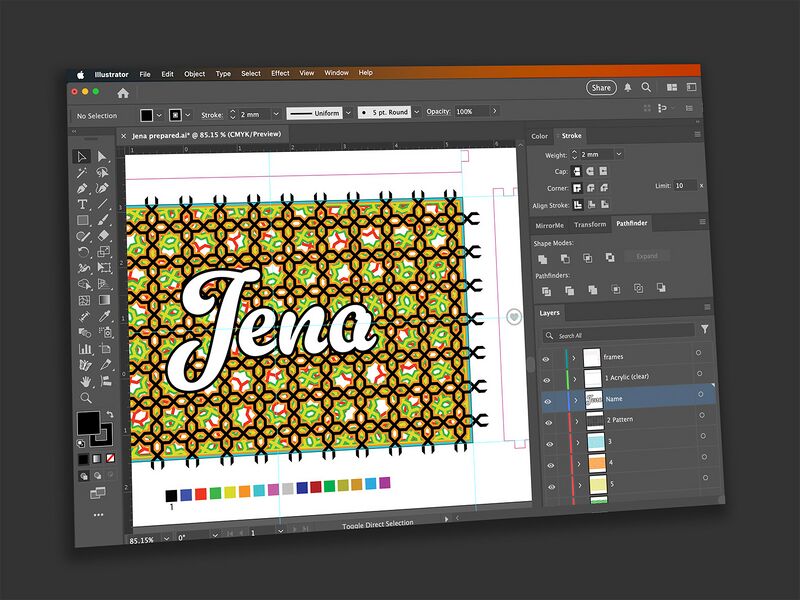The height and width of the screenshot is (600, 800).
Task: Hide the 2 Pattern layer
Action: pyautogui.click(x=549, y=423)
